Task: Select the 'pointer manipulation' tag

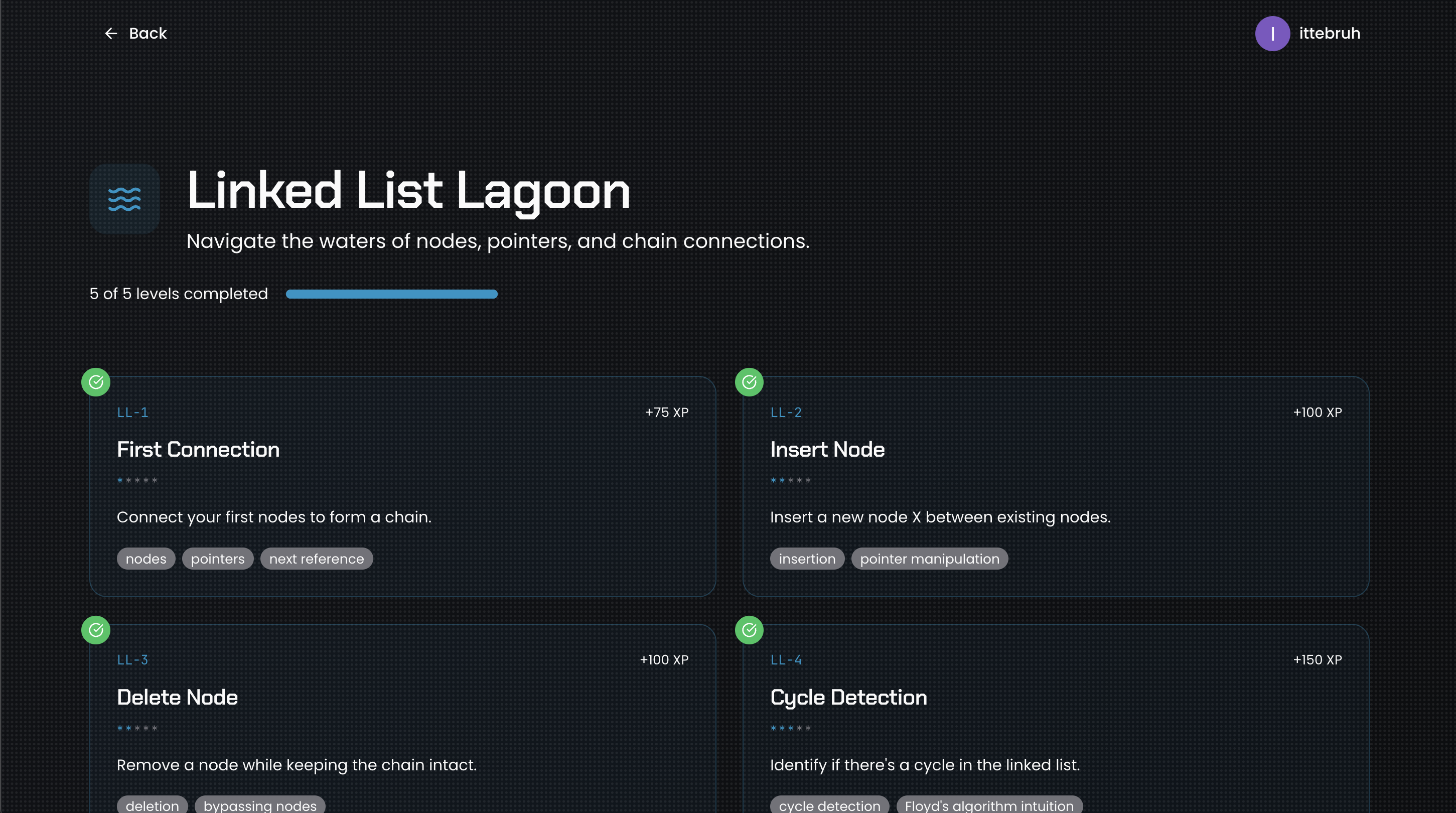Action: click(x=929, y=559)
